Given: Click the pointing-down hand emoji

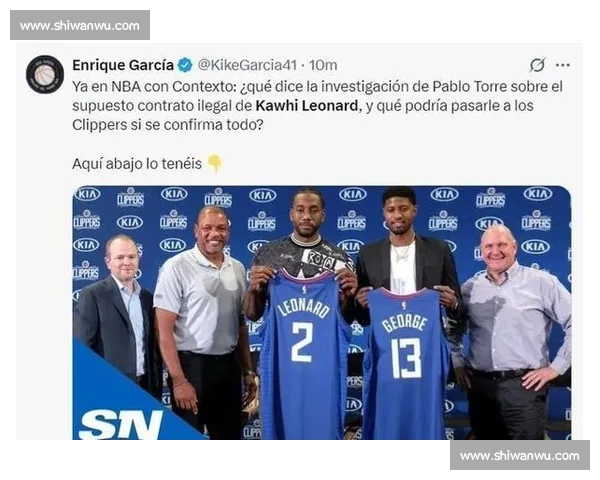Looking at the screenshot, I should [215, 164].
